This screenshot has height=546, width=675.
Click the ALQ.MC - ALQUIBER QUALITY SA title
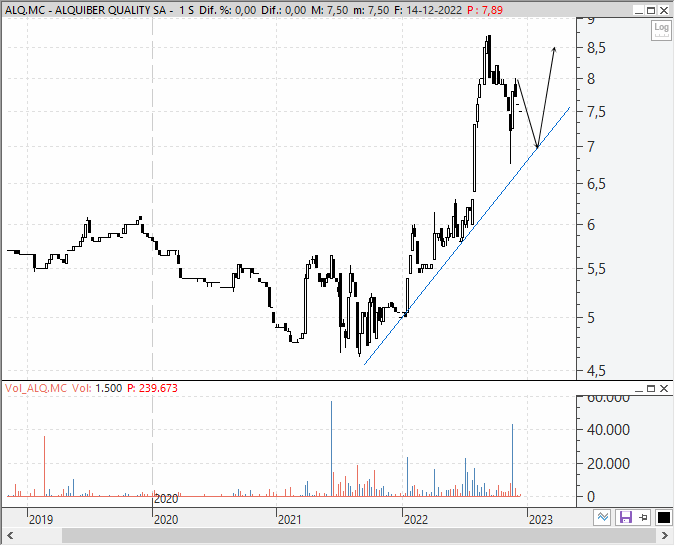pyautogui.click(x=85, y=10)
